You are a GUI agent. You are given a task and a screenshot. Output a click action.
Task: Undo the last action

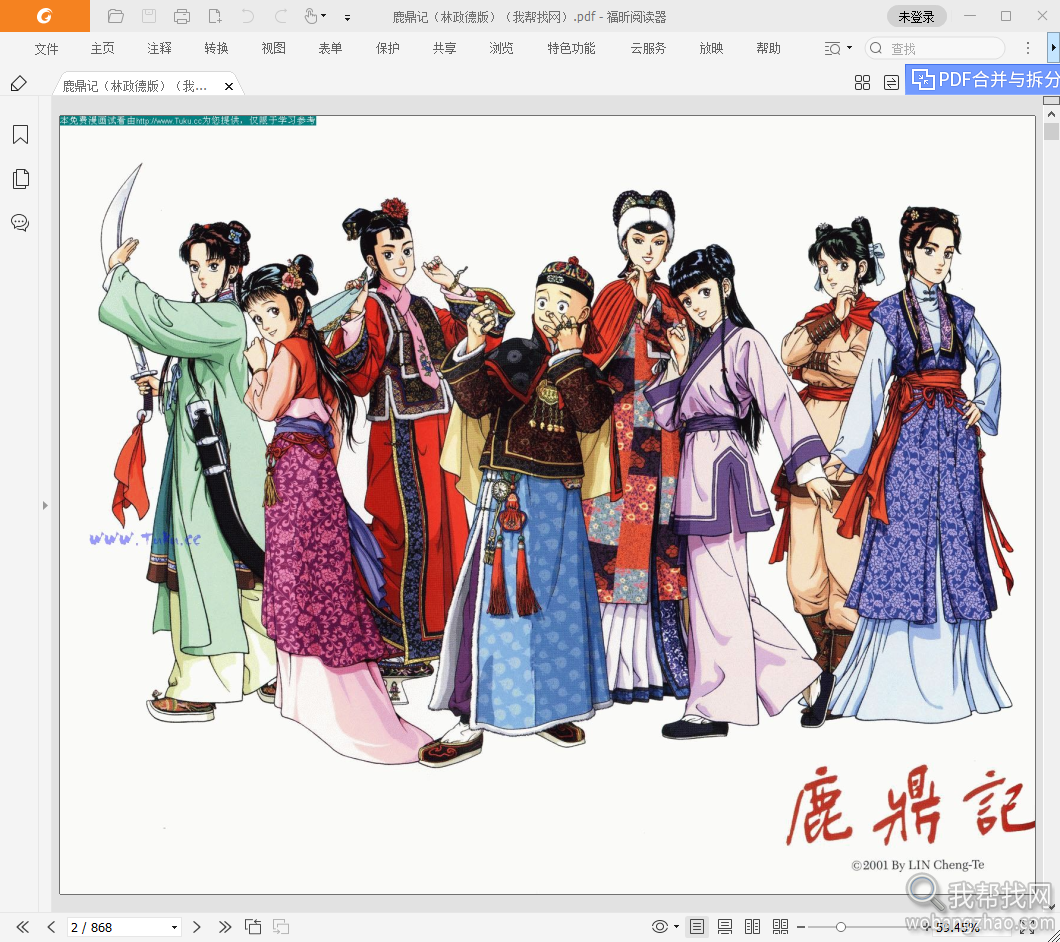[248, 16]
